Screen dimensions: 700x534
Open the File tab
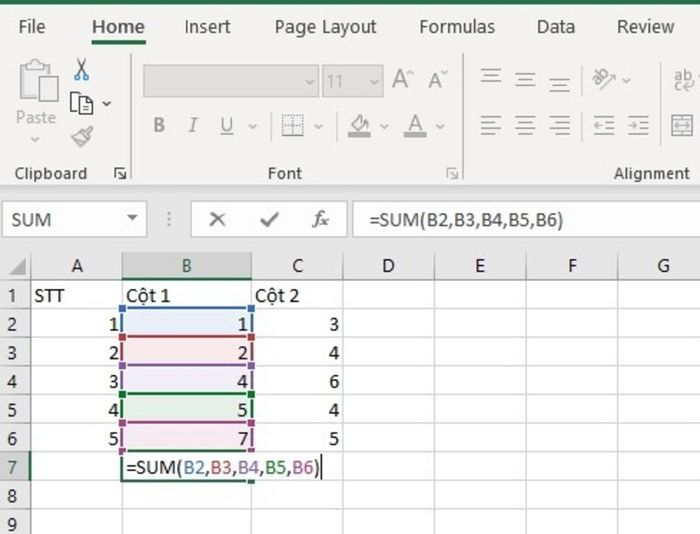pyautogui.click(x=32, y=27)
